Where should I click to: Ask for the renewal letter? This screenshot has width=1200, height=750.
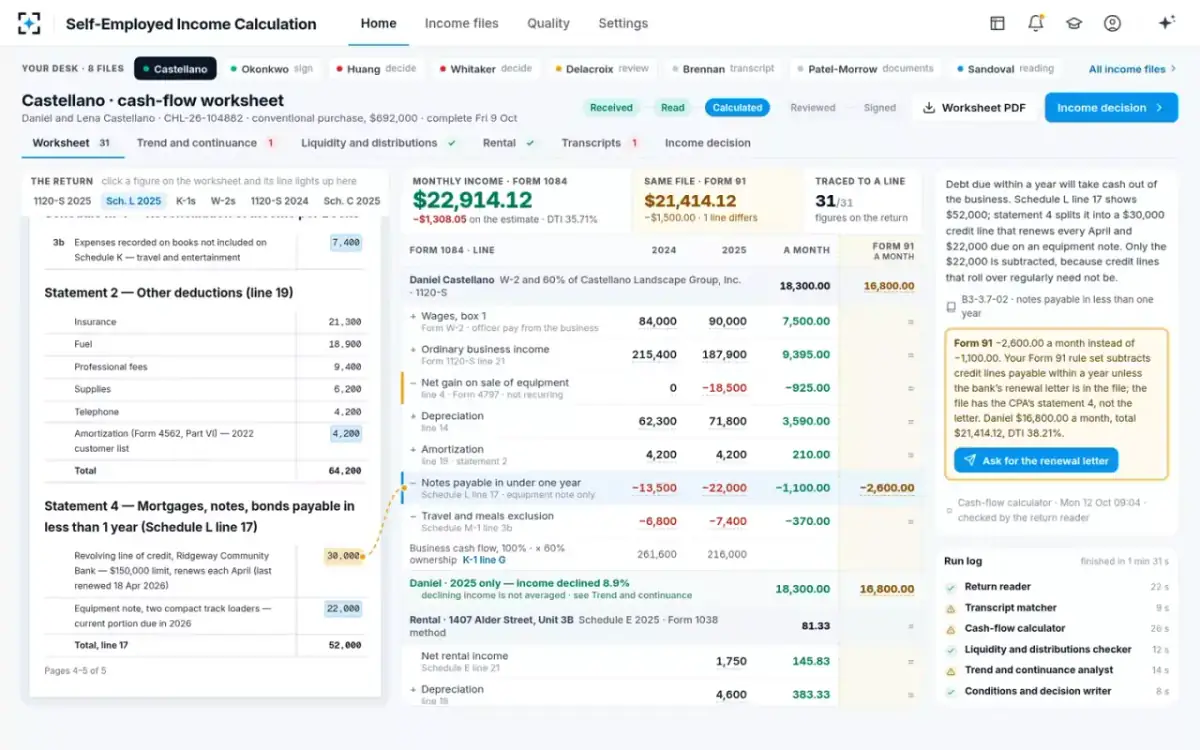pyautogui.click(x=1035, y=461)
